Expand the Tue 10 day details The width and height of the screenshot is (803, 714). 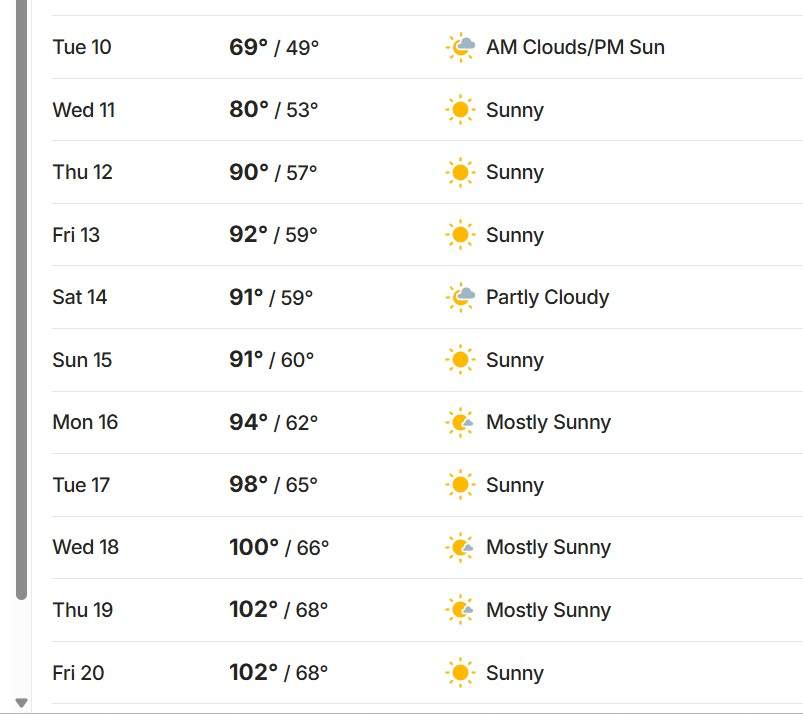click(427, 47)
